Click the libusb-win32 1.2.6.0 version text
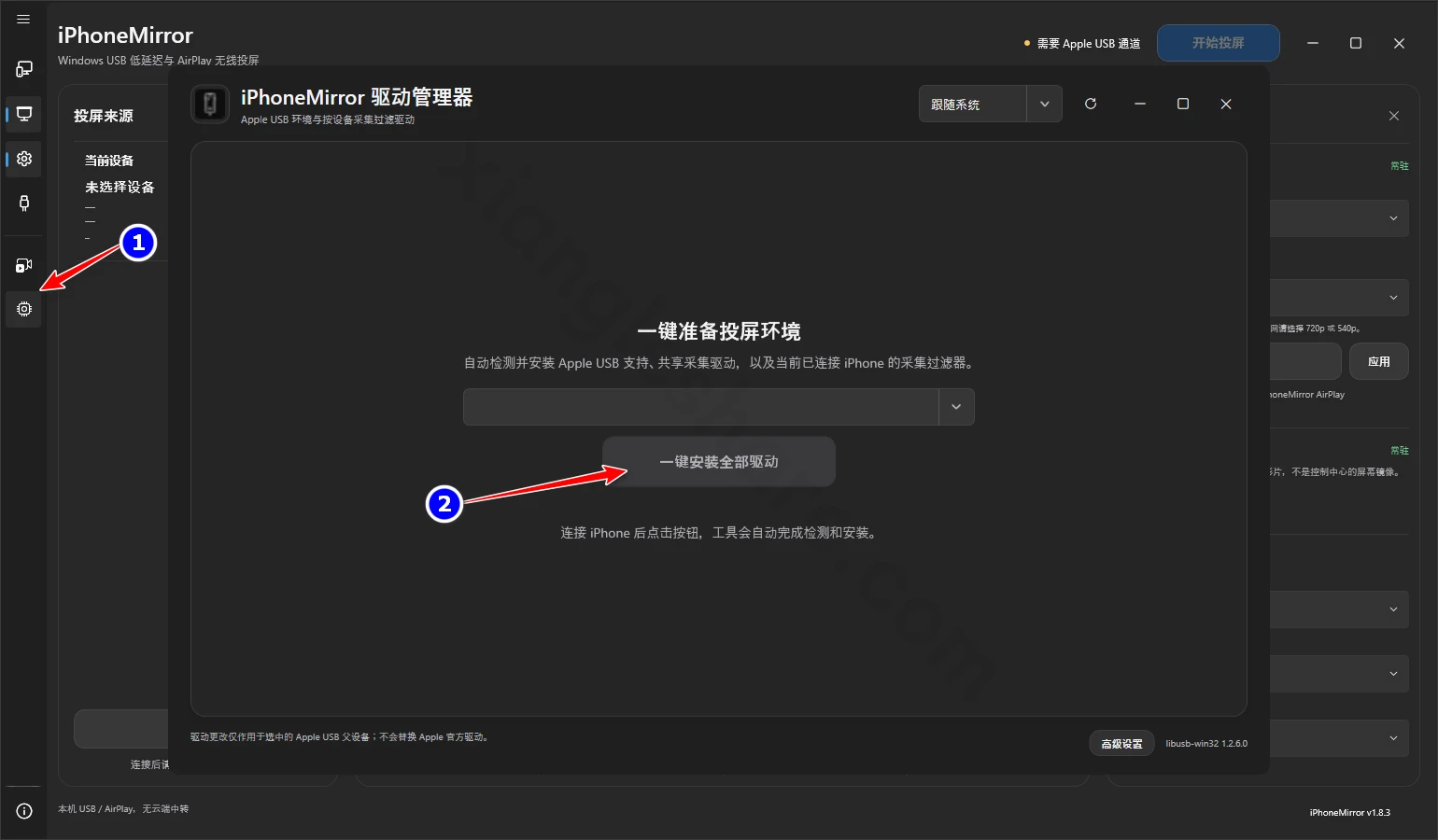The image size is (1438, 840). click(x=1206, y=744)
